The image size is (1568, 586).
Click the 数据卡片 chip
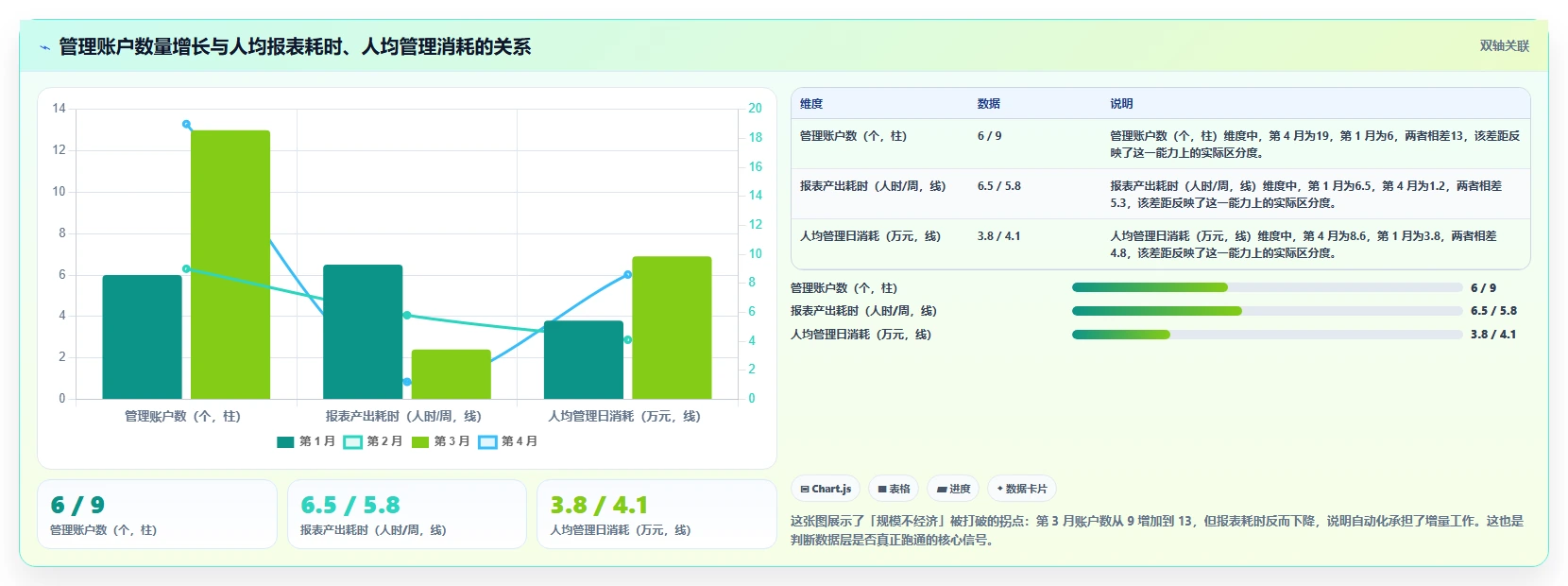(1021, 489)
